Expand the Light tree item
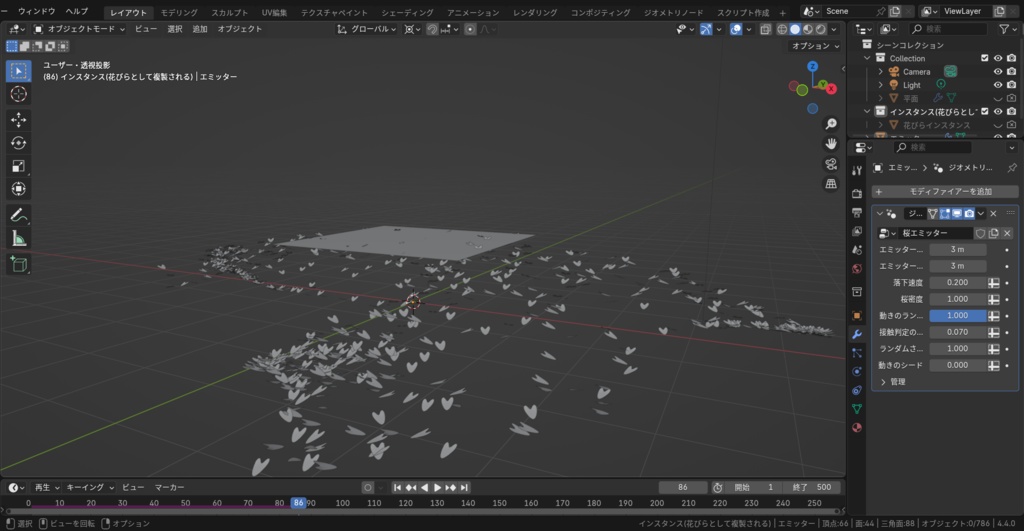The width and height of the screenshot is (1024, 531). pyautogui.click(x=880, y=85)
